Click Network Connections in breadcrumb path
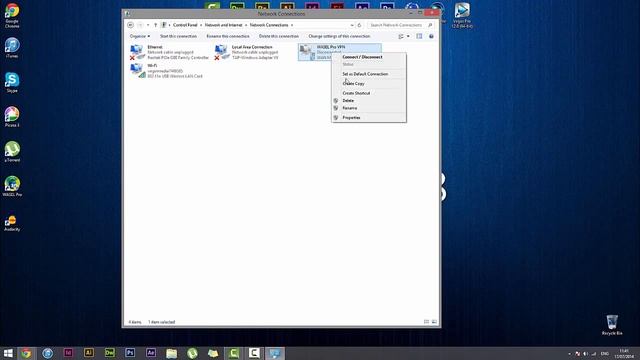 point(269,25)
